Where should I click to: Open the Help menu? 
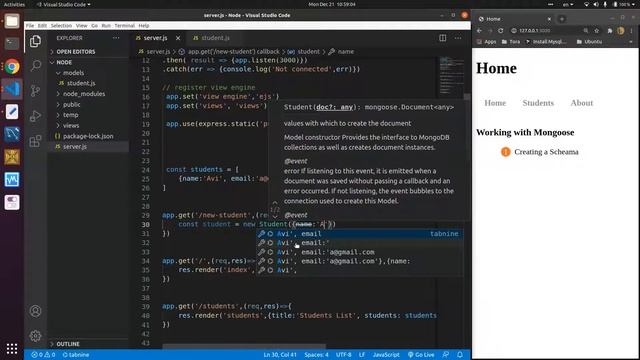pos(144,25)
